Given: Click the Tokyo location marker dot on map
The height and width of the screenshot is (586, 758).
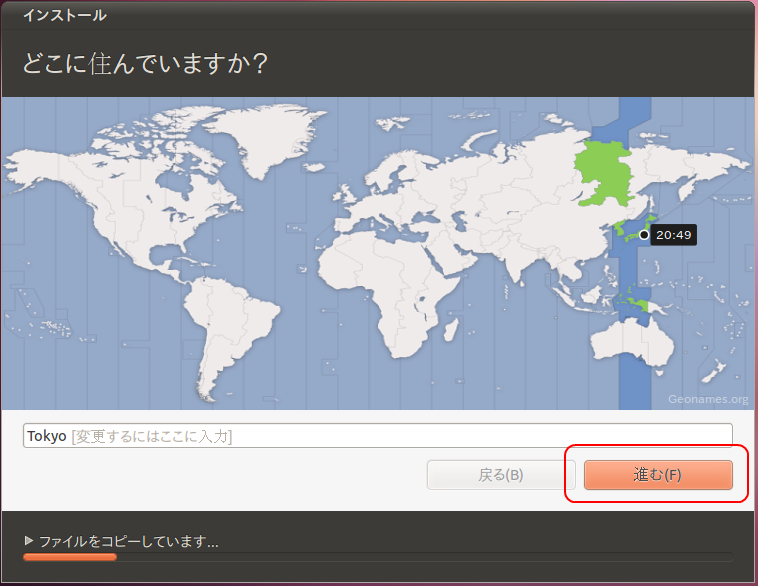Looking at the screenshot, I should click(644, 235).
